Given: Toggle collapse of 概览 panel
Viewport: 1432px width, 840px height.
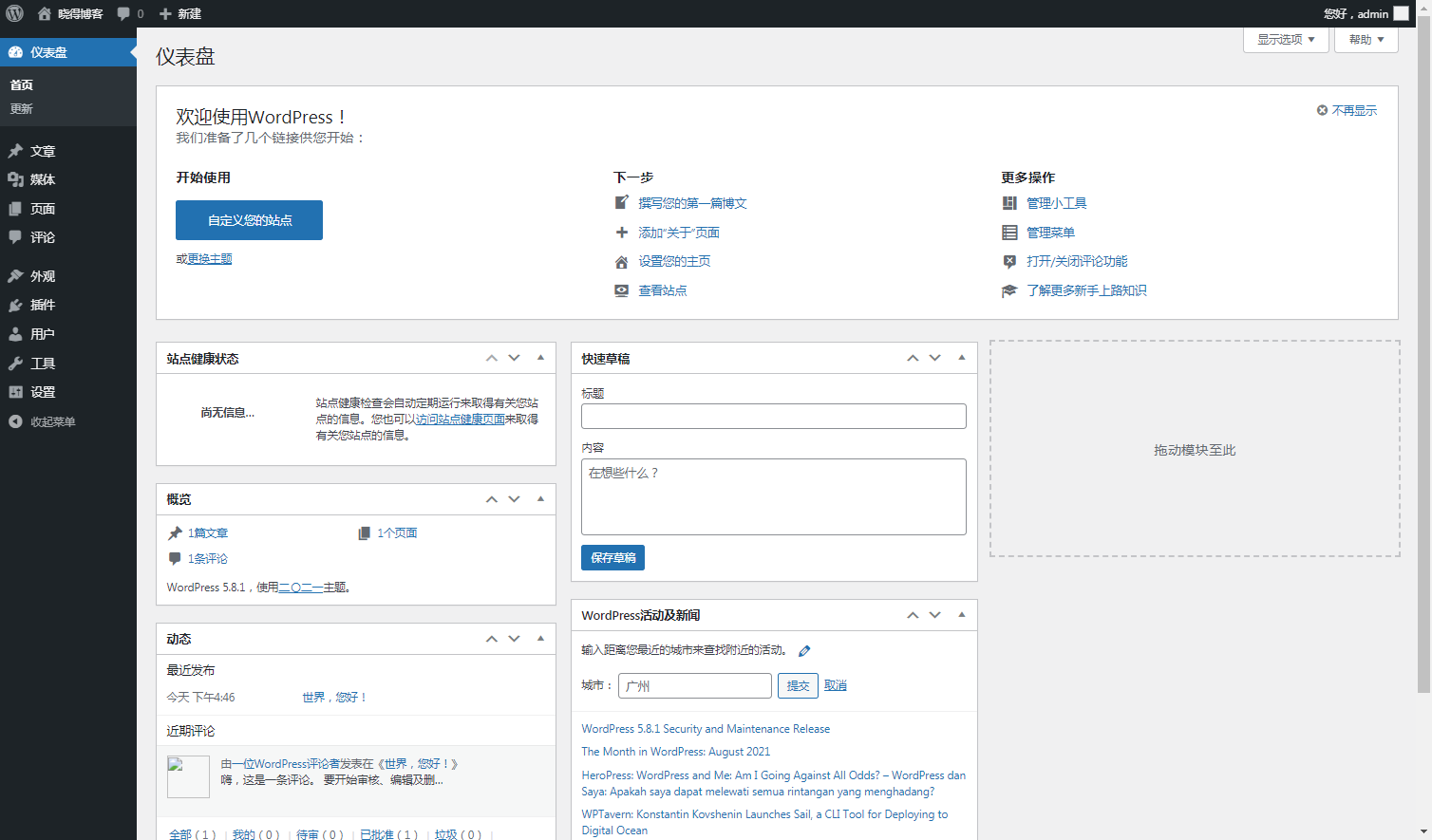Looking at the screenshot, I should [x=540, y=498].
